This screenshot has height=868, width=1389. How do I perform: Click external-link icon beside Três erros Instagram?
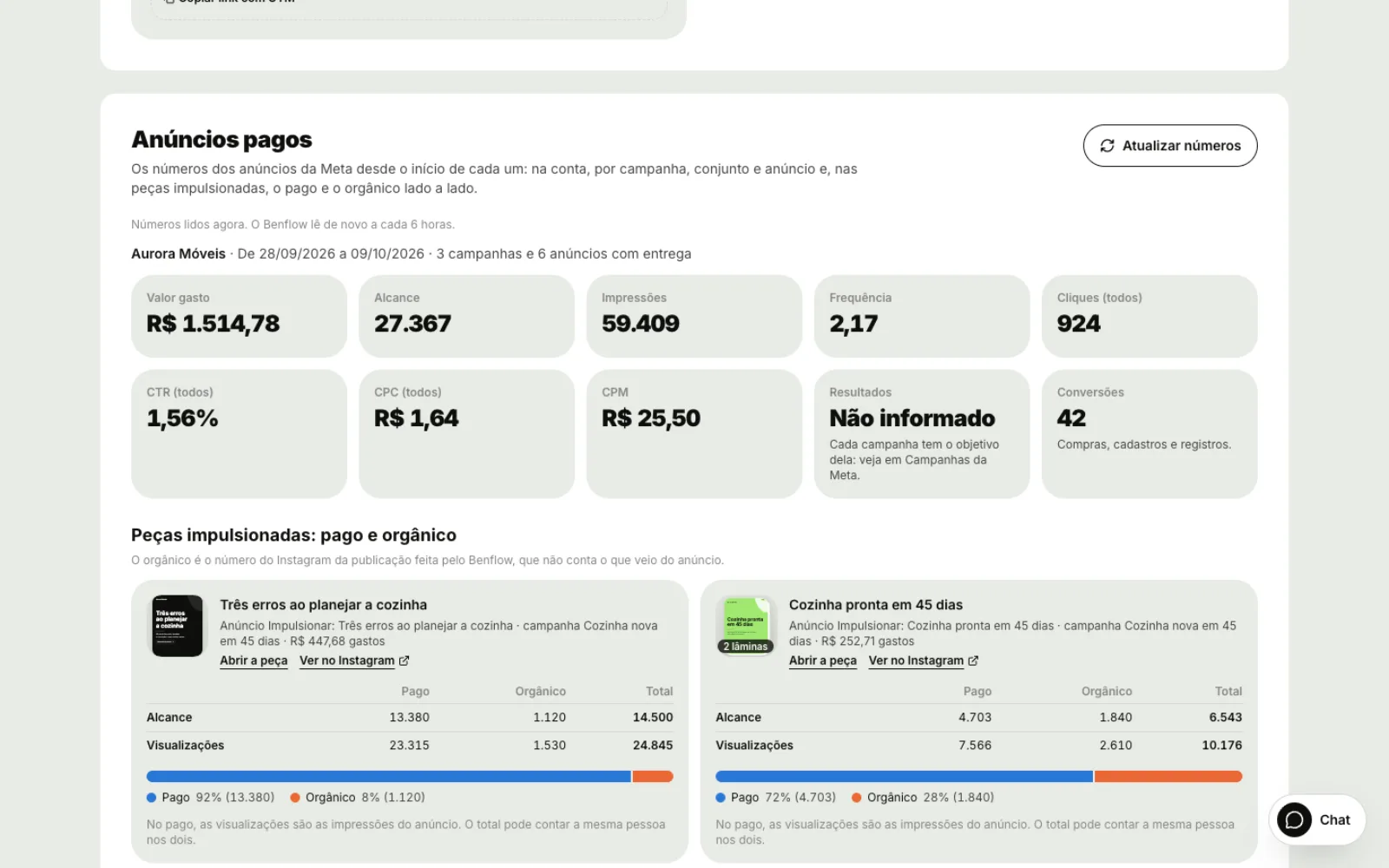404,661
